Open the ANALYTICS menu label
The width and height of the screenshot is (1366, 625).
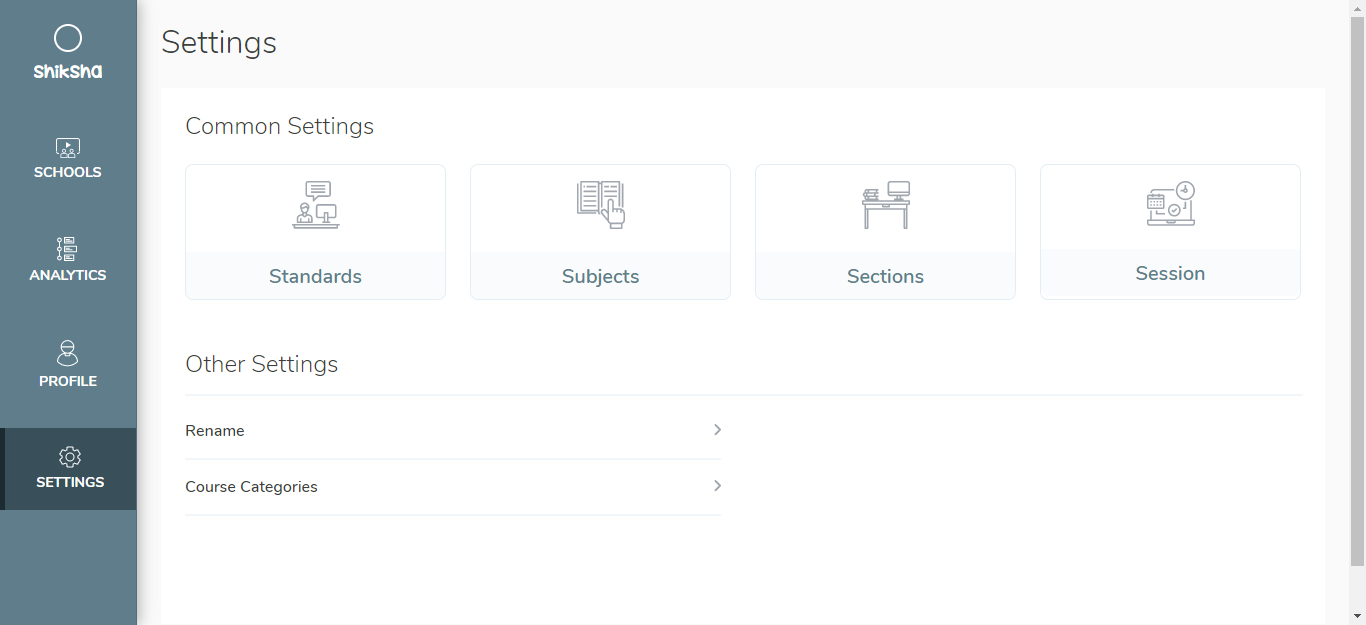click(68, 275)
